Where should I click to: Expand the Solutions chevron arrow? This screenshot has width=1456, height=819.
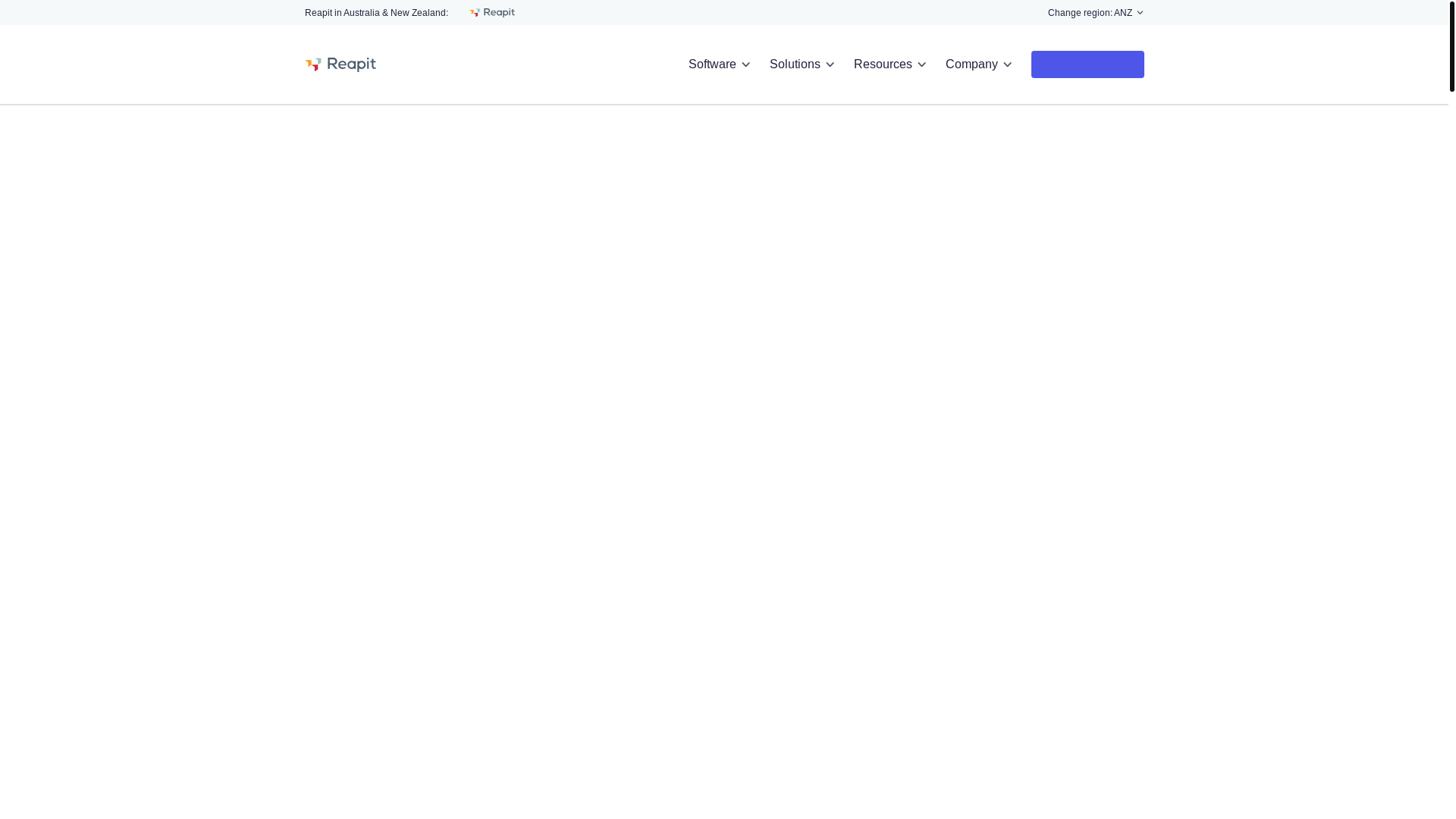pyautogui.click(x=830, y=65)
